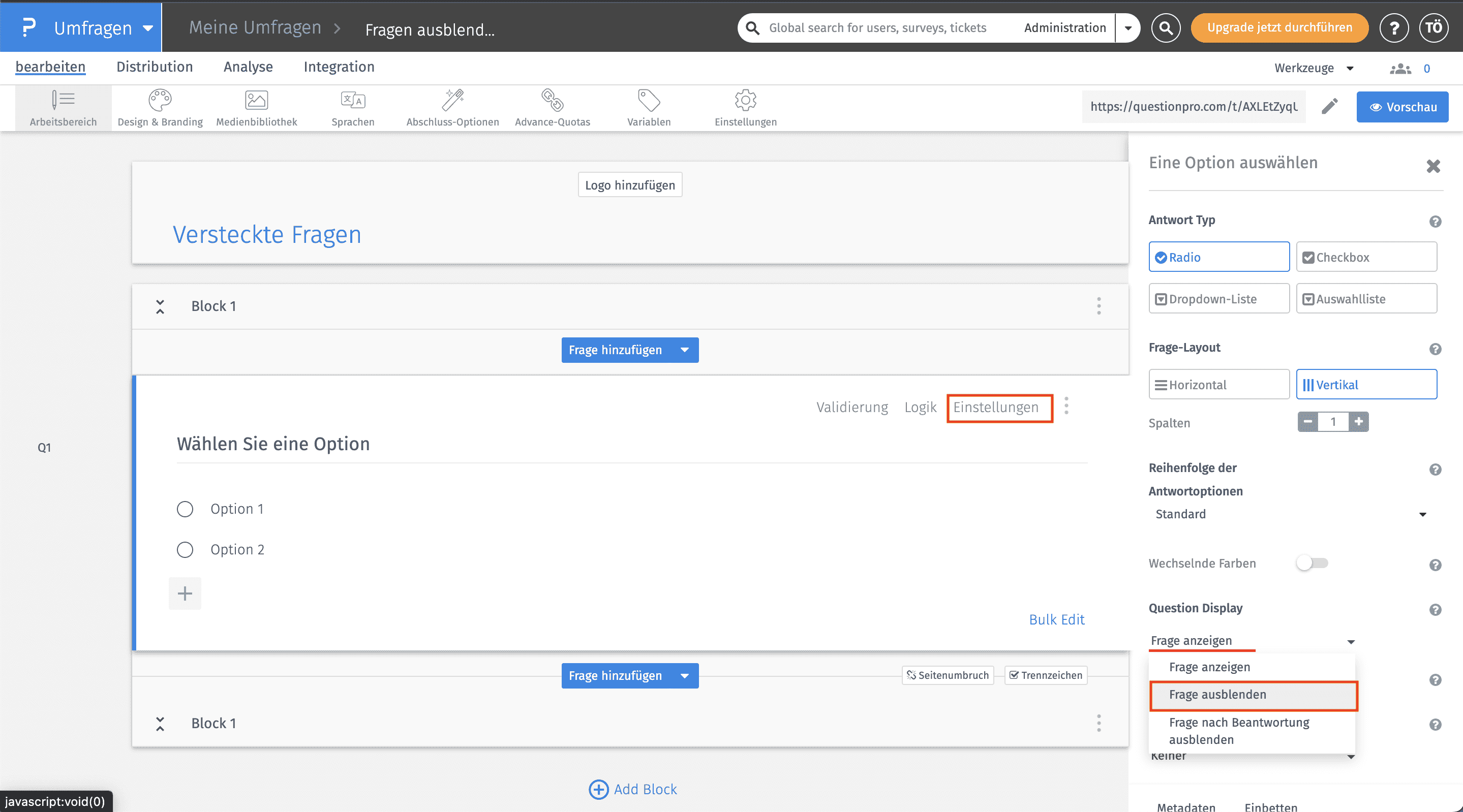
Task: Open Advance-Quotas icon
Action: [x=552, y=101]
